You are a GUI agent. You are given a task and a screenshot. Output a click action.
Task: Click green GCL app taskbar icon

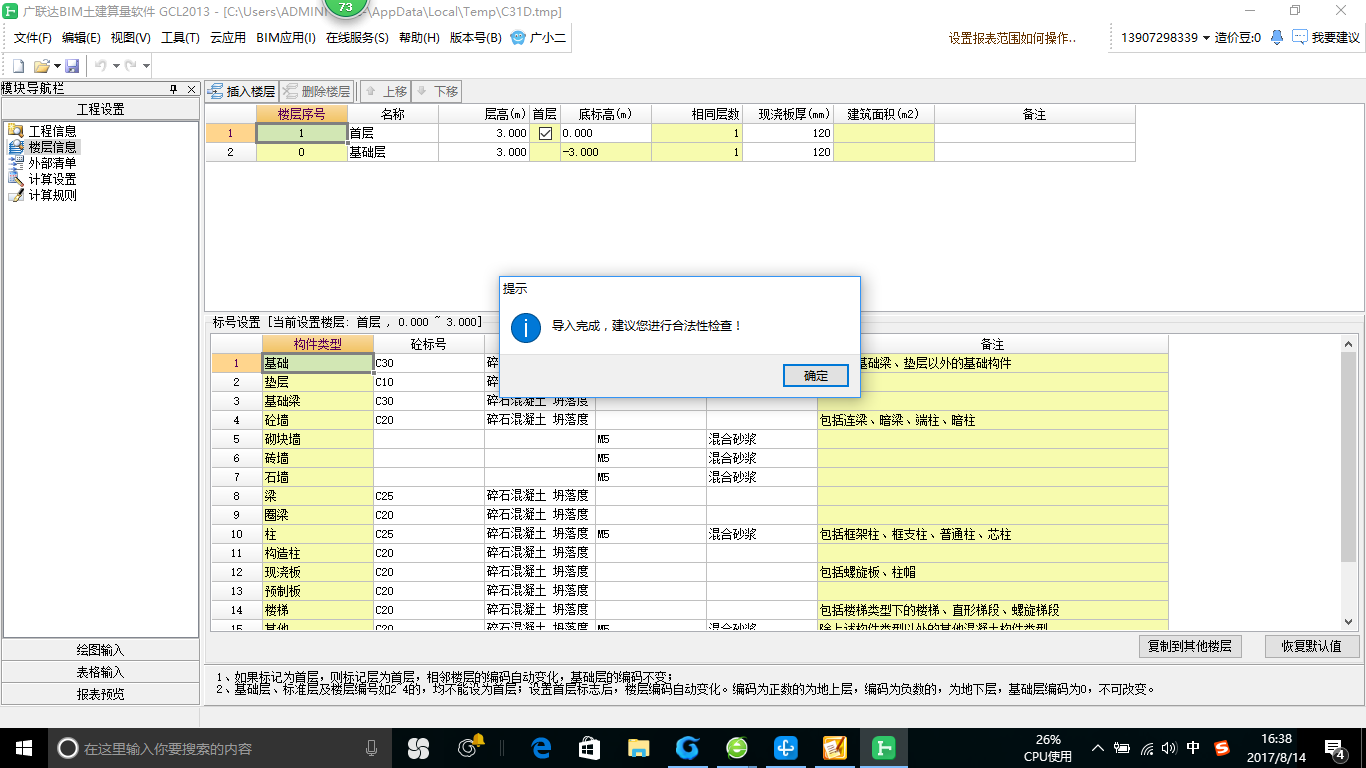[883, 748]
